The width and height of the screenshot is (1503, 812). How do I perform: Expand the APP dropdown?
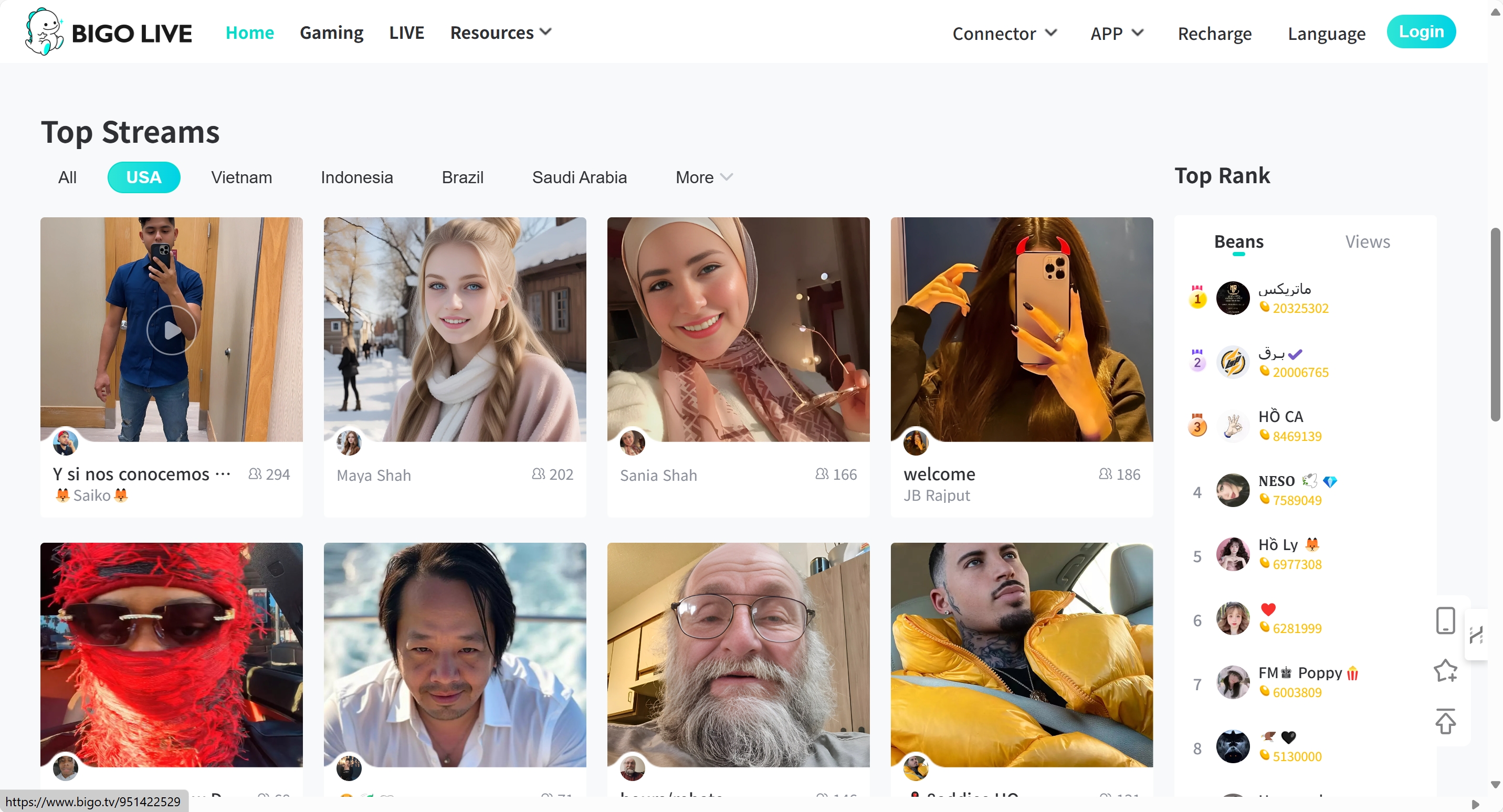[1117, 33]
